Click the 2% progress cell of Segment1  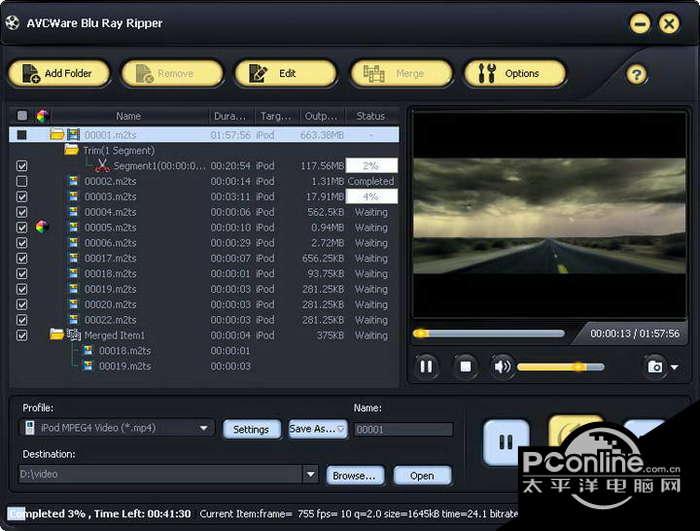point(371,166)
